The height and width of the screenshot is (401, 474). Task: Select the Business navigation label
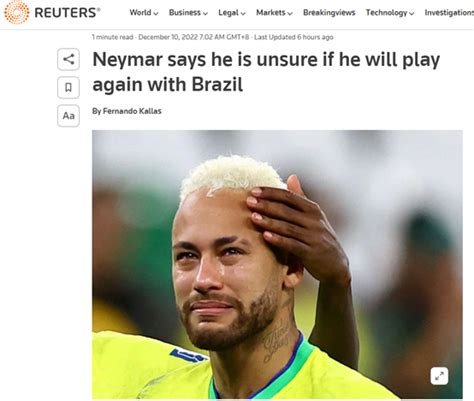(x=185, y=13)
